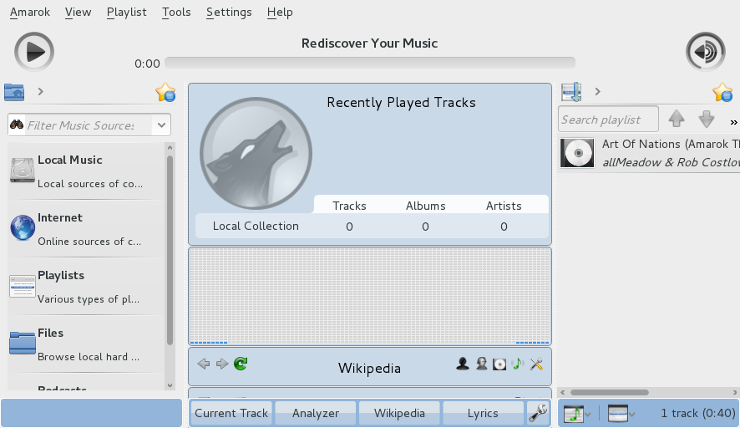The height and width of the screenshot is (428, 740).
Task: Open the Internet source
Action: (86, 229)
